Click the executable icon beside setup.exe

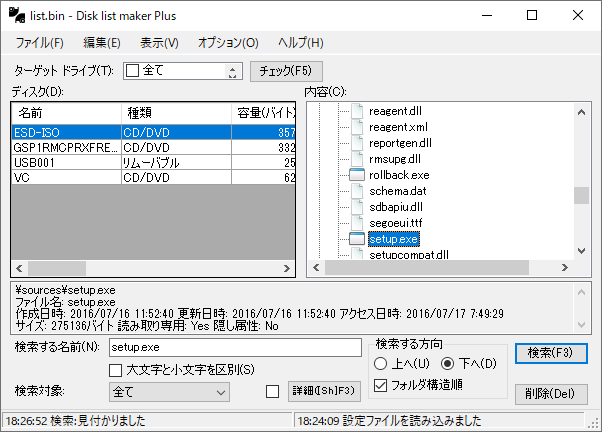357,239
